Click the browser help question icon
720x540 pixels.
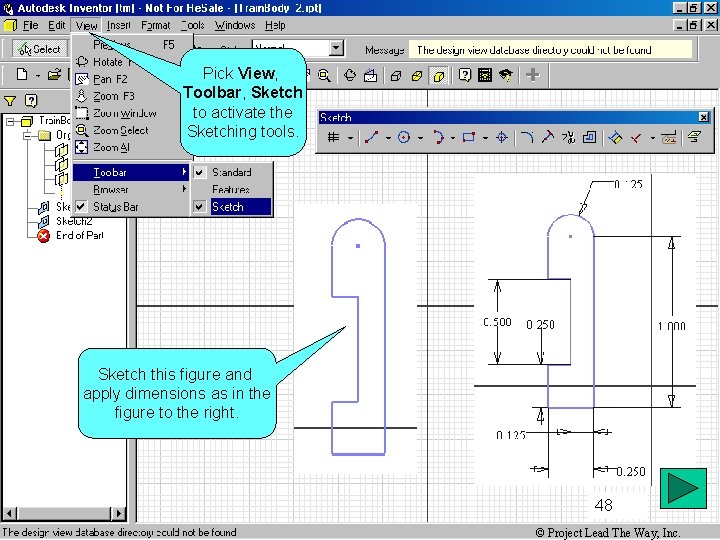click(31, 101)
